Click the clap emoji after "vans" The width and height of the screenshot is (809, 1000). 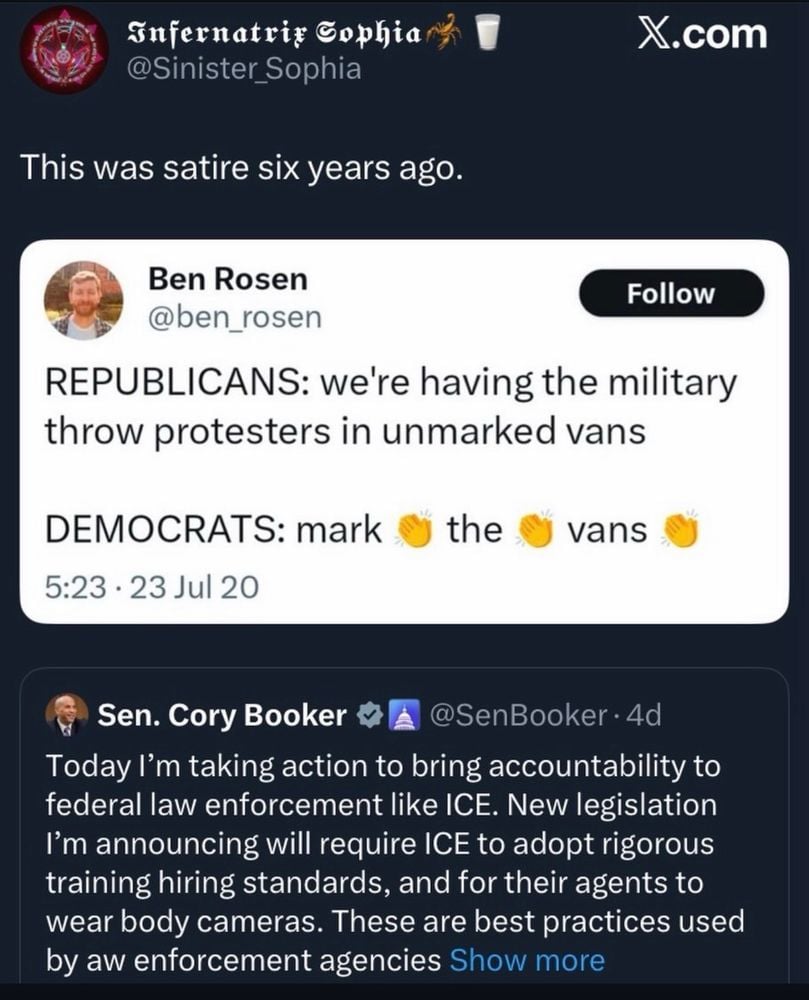point(679,529)
